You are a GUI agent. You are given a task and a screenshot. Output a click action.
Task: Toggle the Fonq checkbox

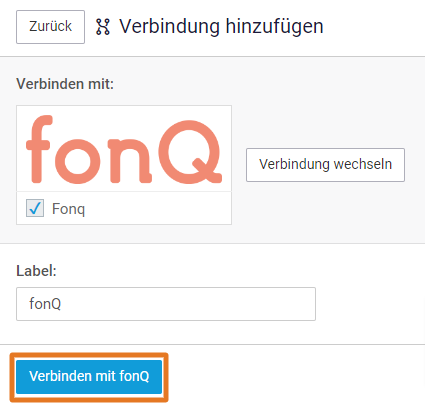tap(35, 208)
